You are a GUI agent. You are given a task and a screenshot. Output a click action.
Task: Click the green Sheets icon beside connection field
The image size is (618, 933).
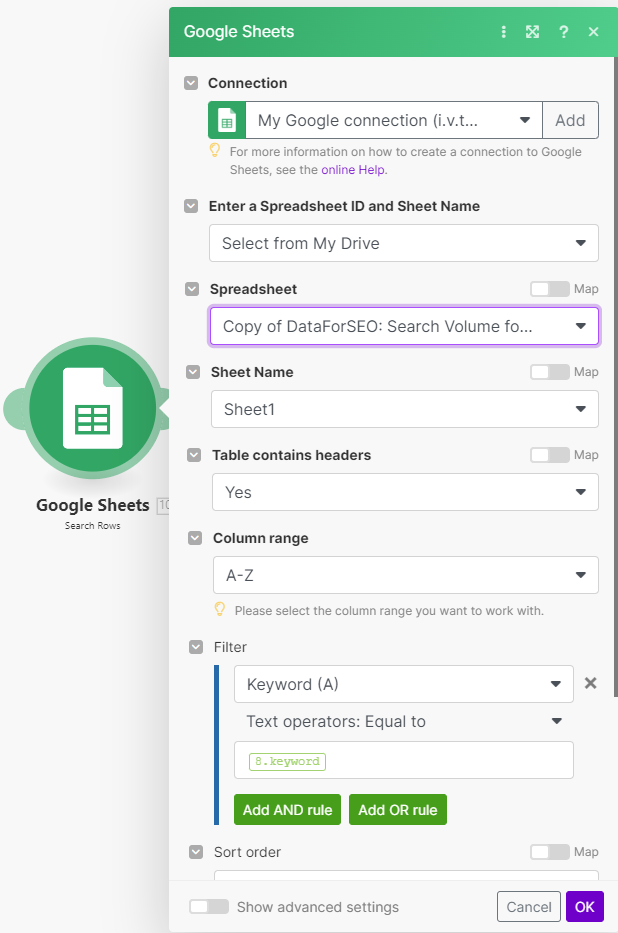pos(227,120)
